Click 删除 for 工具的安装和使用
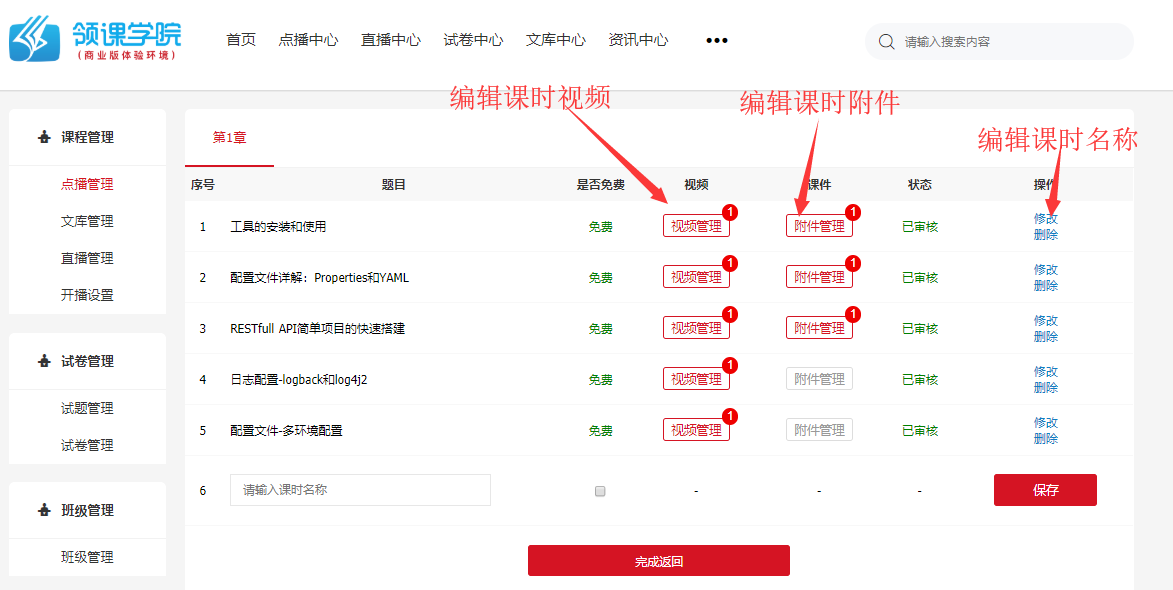Viewport: 1173px width, 590px height. point(1046,235)
